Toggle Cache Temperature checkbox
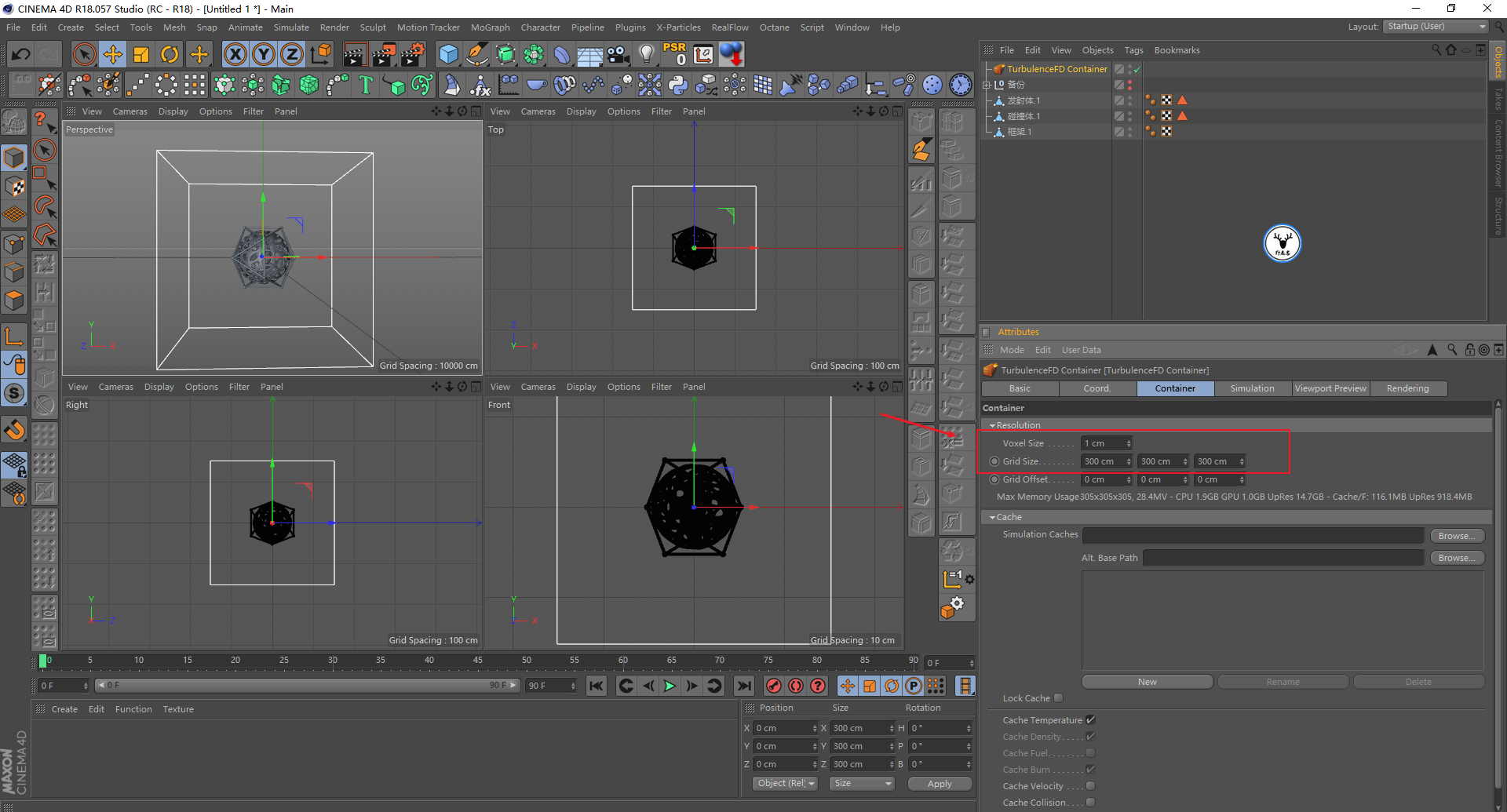1507x812 pixels. [x=1090, y=719]
